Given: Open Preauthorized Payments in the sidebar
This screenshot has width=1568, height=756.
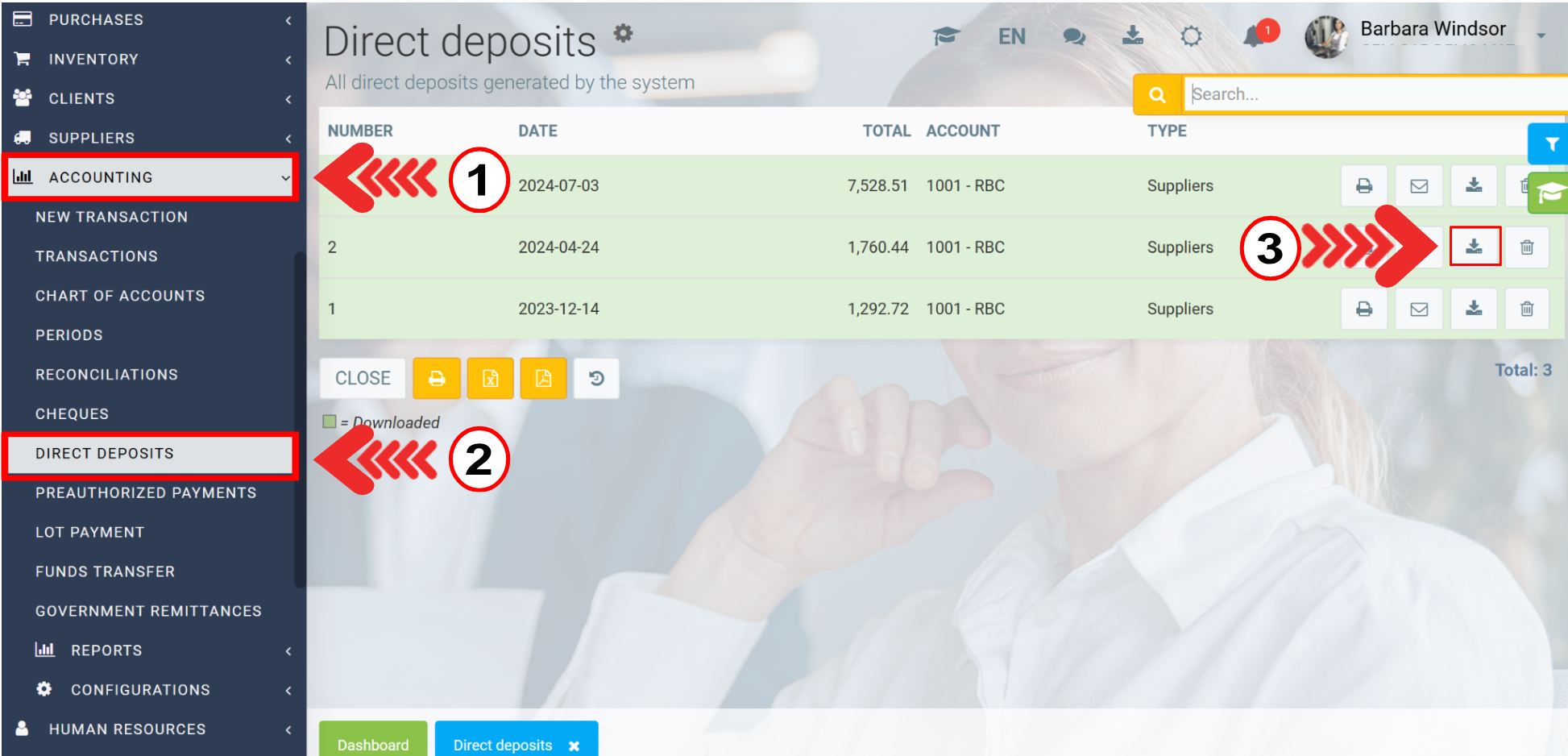Looking at the screenshot, I should point(146,492).
